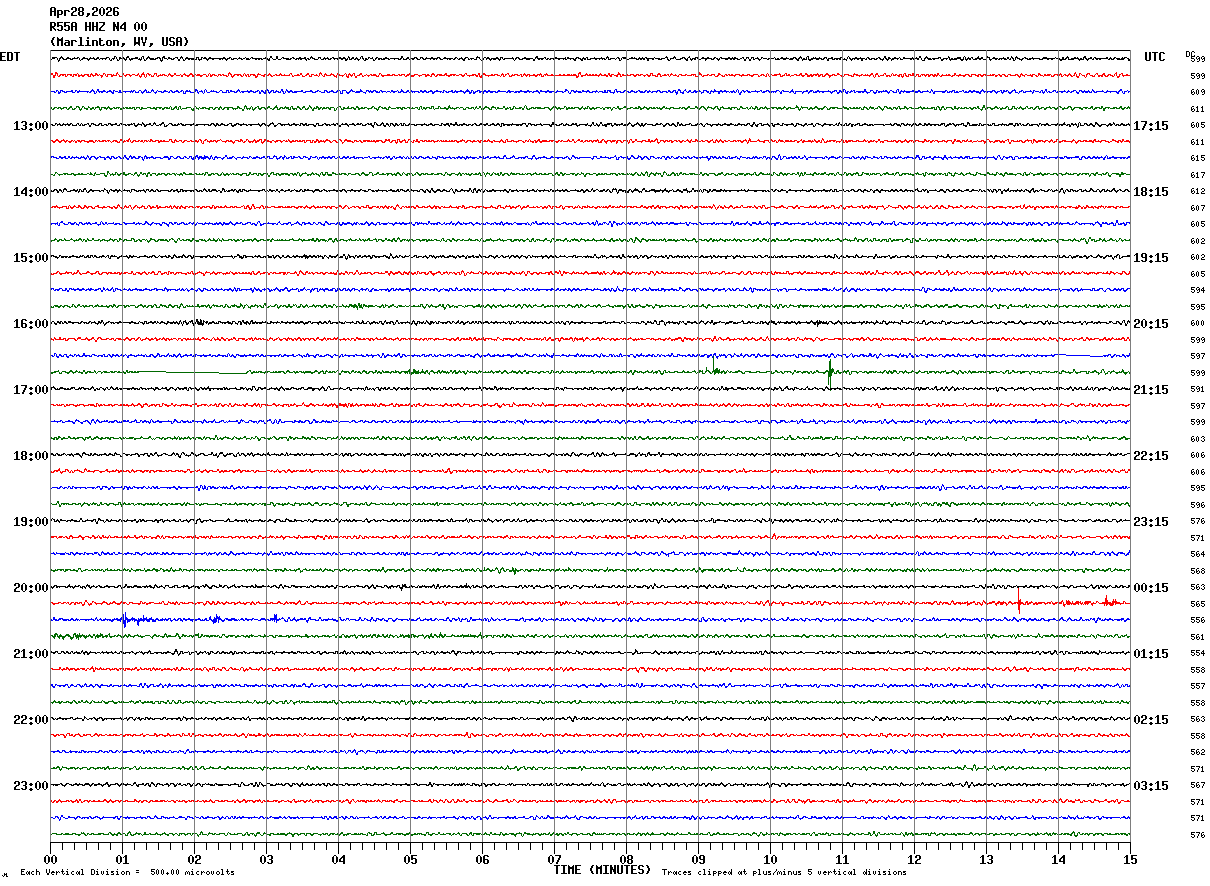Viewport: 1210px width, 886px height.
Task: Click the large green spike near minute 11
Action: [x=830, y=373]
